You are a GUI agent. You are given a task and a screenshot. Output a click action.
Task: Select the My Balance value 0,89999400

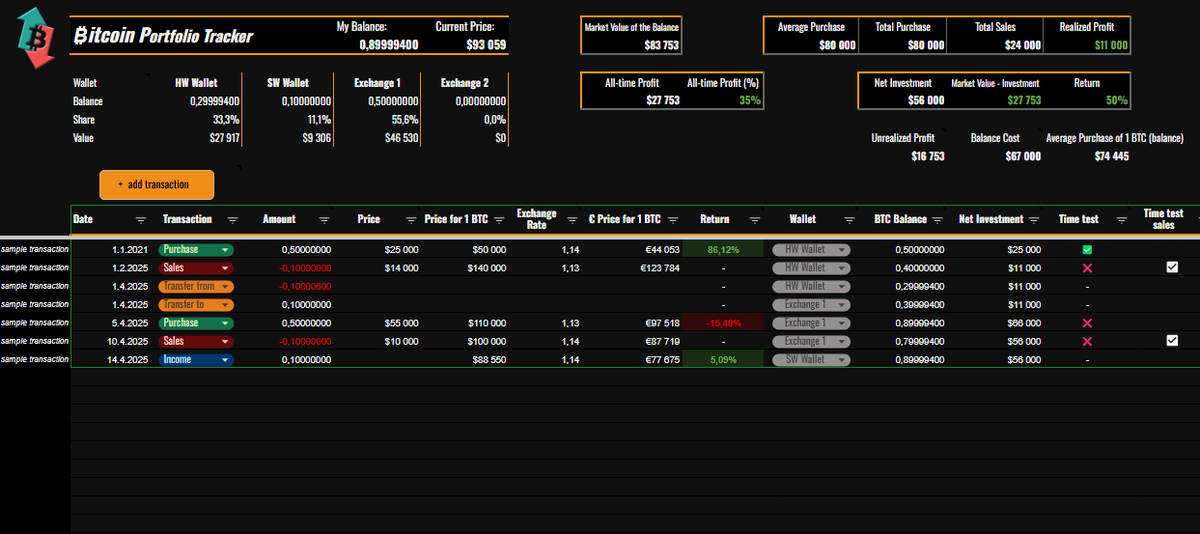coord(389,44)
